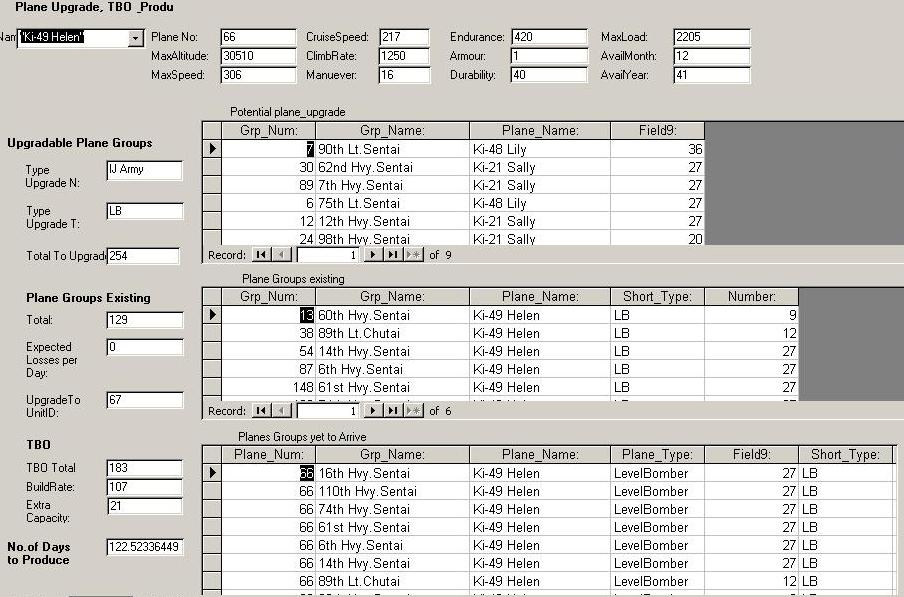Click Grp_Num column header in Potential plane_upgrade table
This screenshot has height=597, width=904.
pos(269,131)
